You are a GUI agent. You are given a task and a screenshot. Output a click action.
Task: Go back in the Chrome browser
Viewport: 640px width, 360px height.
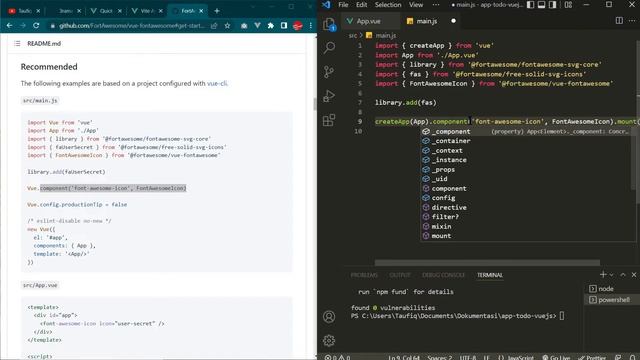coord(9,26)
